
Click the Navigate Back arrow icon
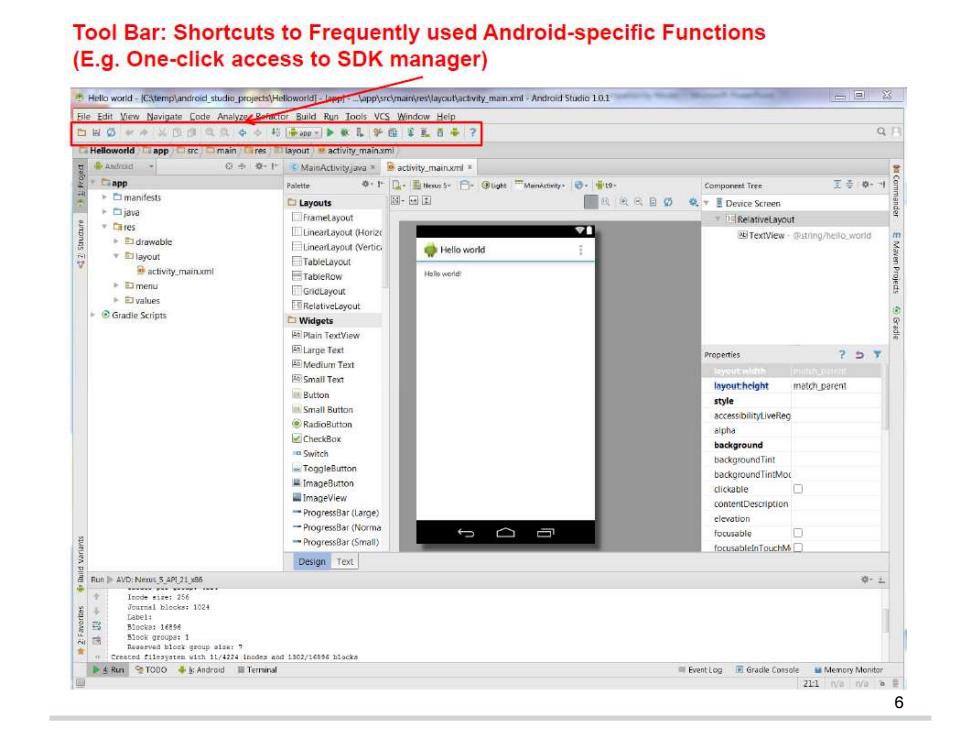[242, 132]
